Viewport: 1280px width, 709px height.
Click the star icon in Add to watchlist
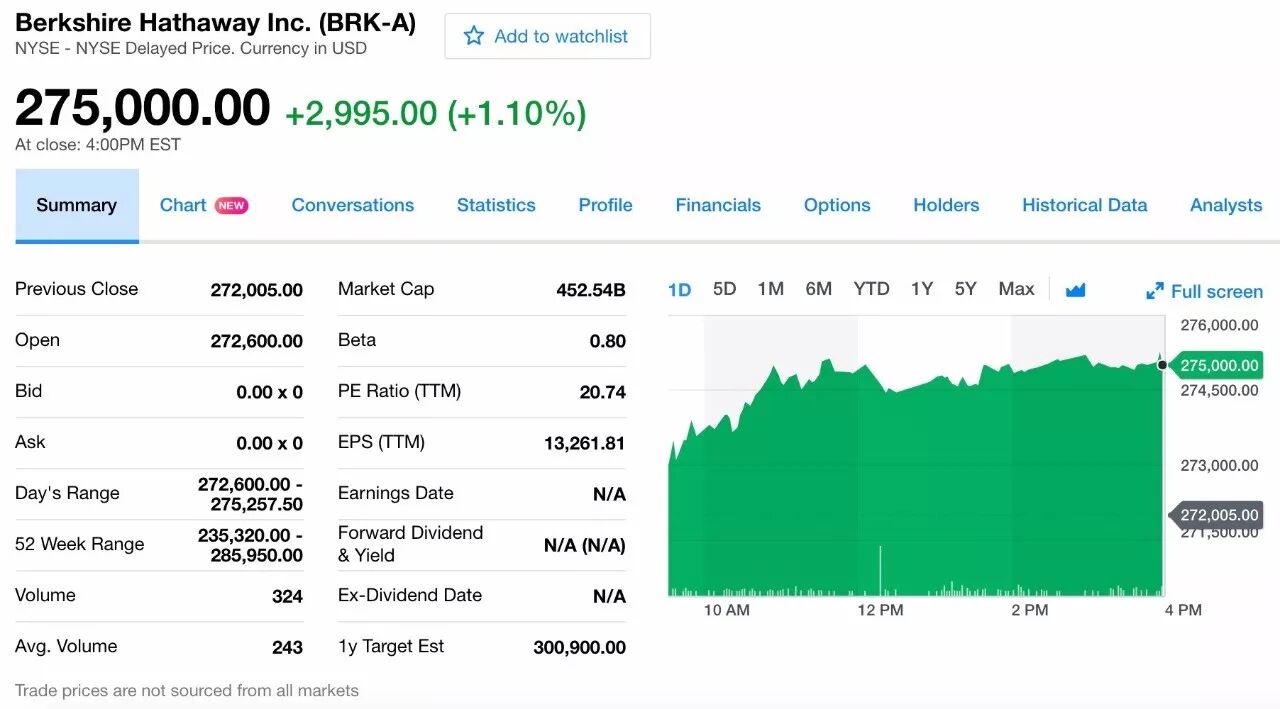pos(474,36)
